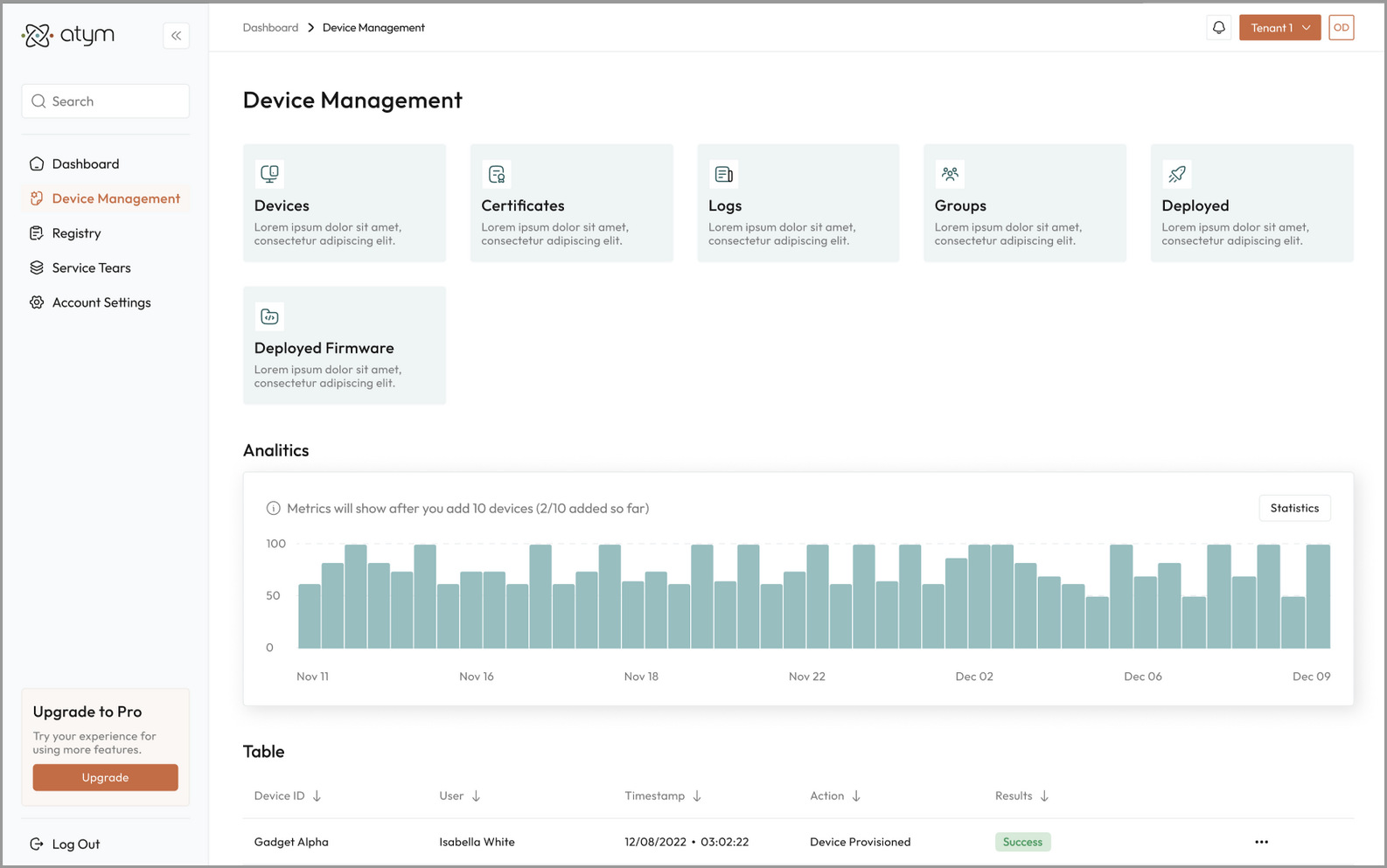The height and width of the screenshot is (868, 1387).
Task: Click the Upgrade button
Action: pos(105,777)
